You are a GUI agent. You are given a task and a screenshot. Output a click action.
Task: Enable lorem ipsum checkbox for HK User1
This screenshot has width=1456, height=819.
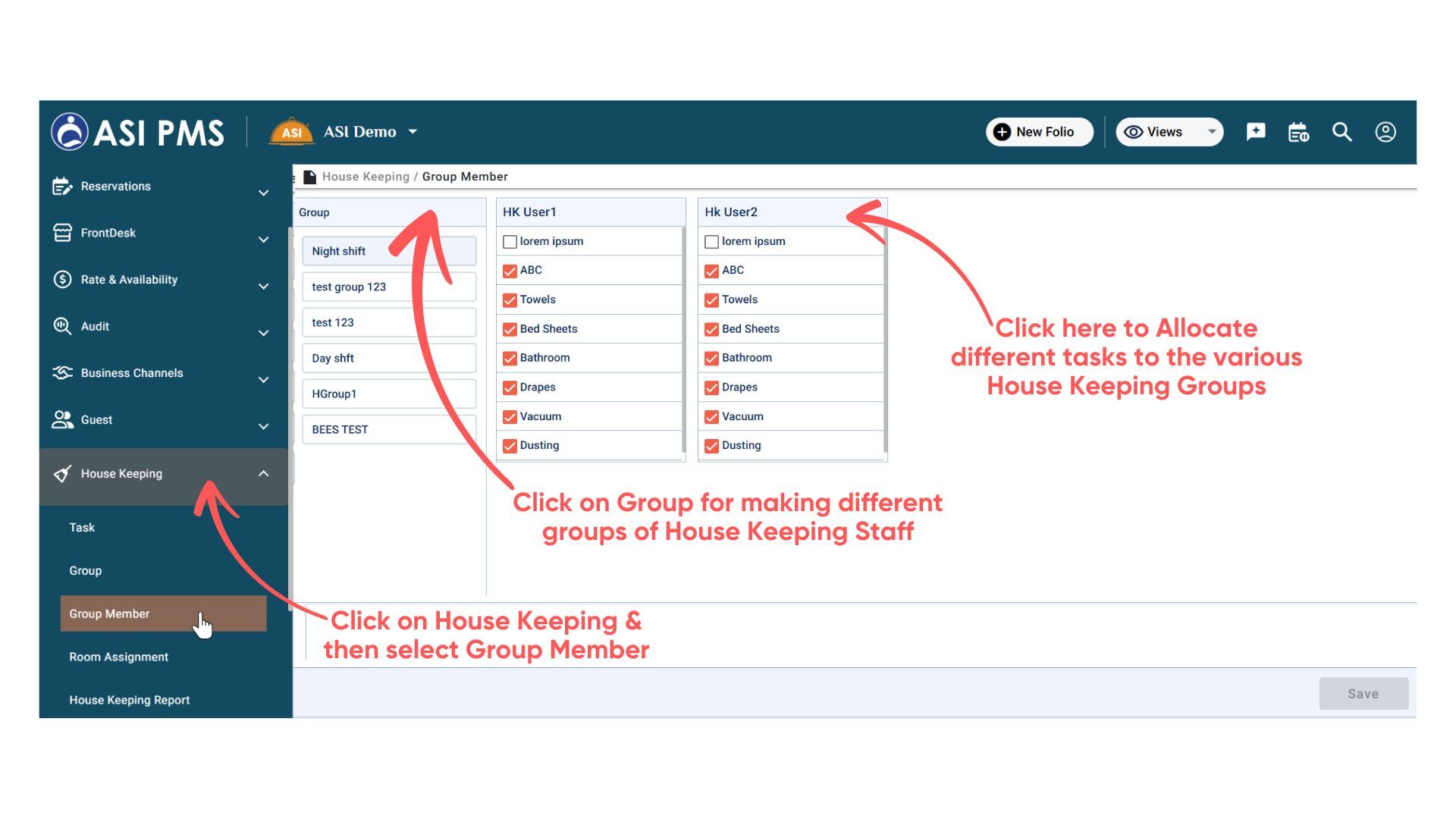point(510,242)
